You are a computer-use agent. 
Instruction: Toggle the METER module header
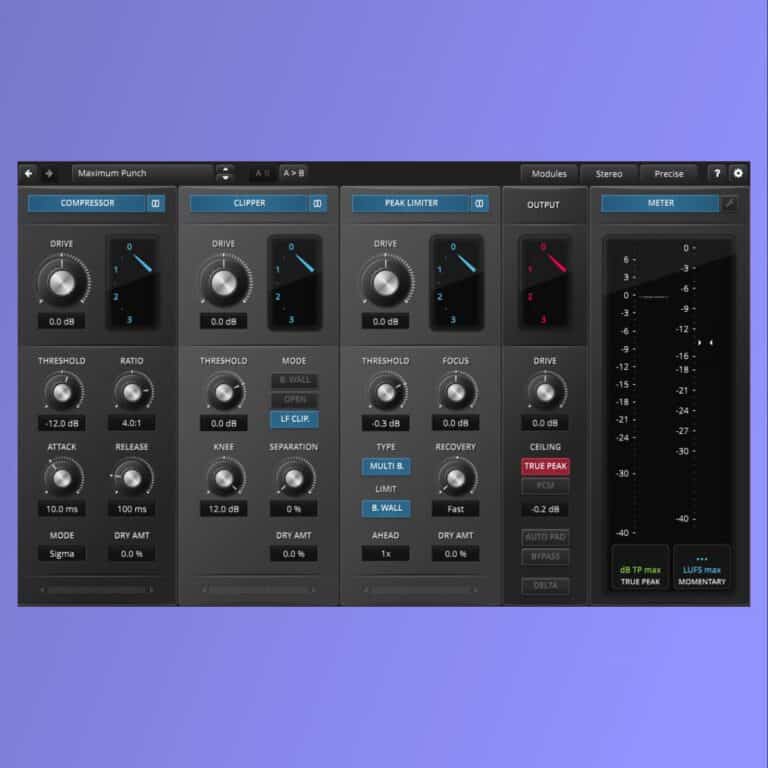660,203
